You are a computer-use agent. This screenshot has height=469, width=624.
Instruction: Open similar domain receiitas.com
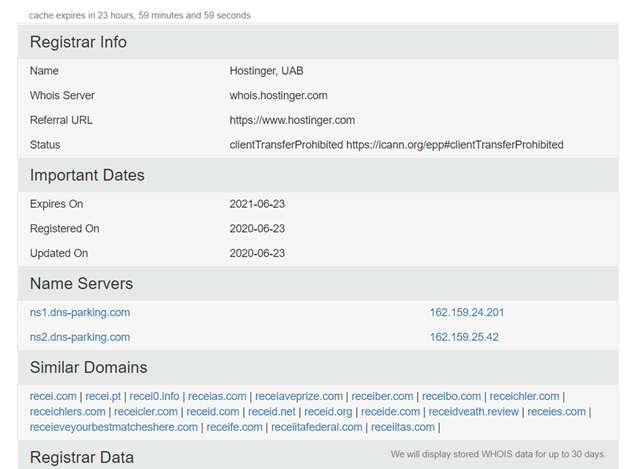tap(402, 427)
